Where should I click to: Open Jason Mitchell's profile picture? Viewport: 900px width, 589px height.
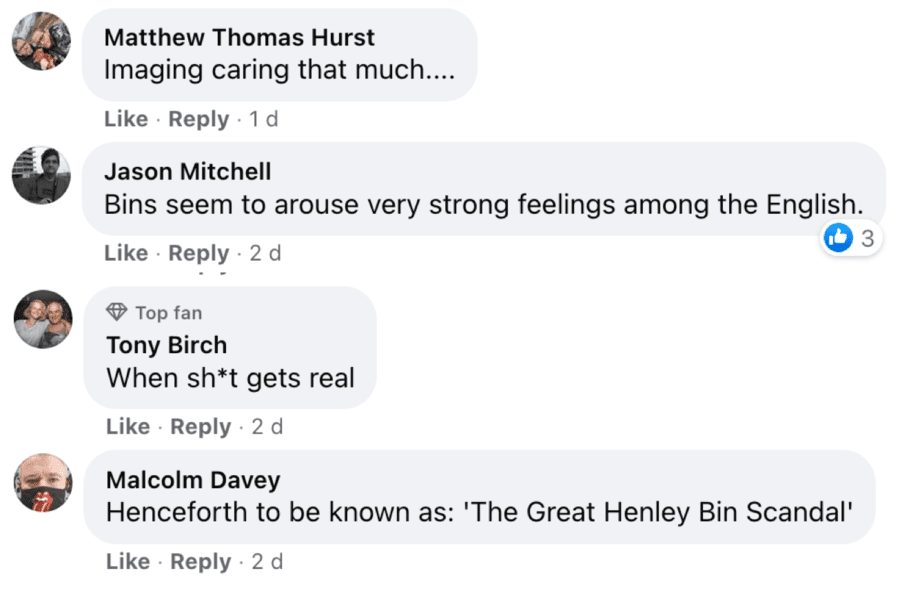point(42,175)
